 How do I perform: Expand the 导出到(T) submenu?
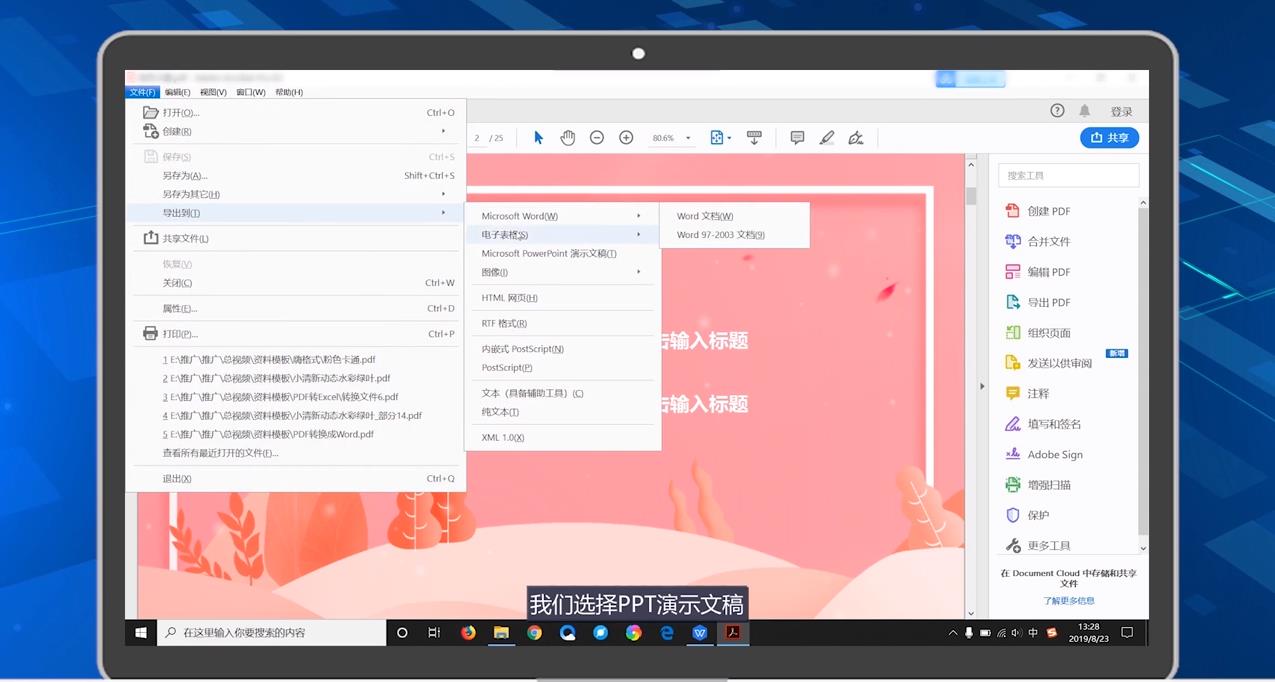pyautogui.click(x=296, y=213)
